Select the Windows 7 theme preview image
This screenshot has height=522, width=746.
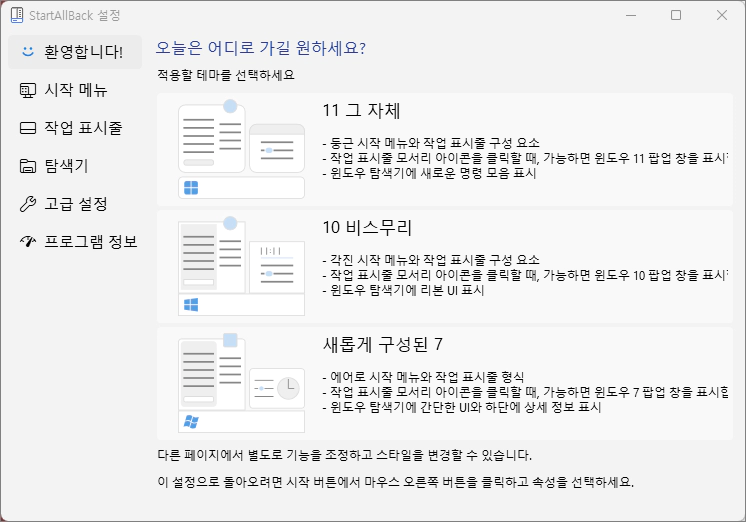point(241,383)
